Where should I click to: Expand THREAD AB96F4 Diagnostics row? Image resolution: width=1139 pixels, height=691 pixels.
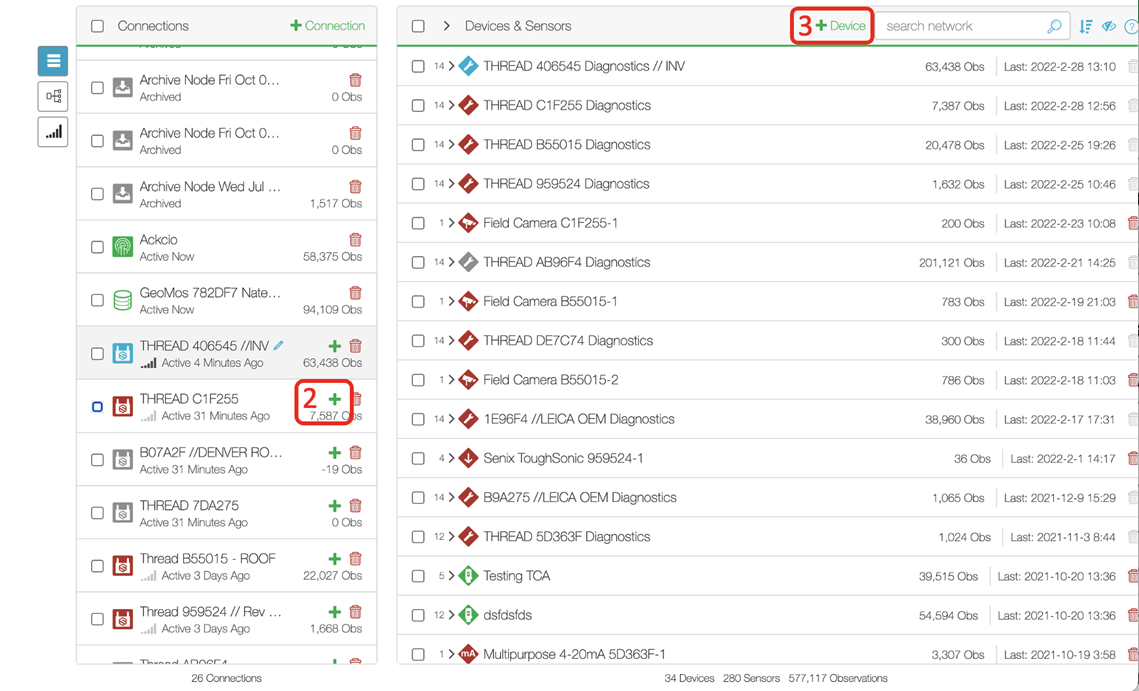click(451, 262)
